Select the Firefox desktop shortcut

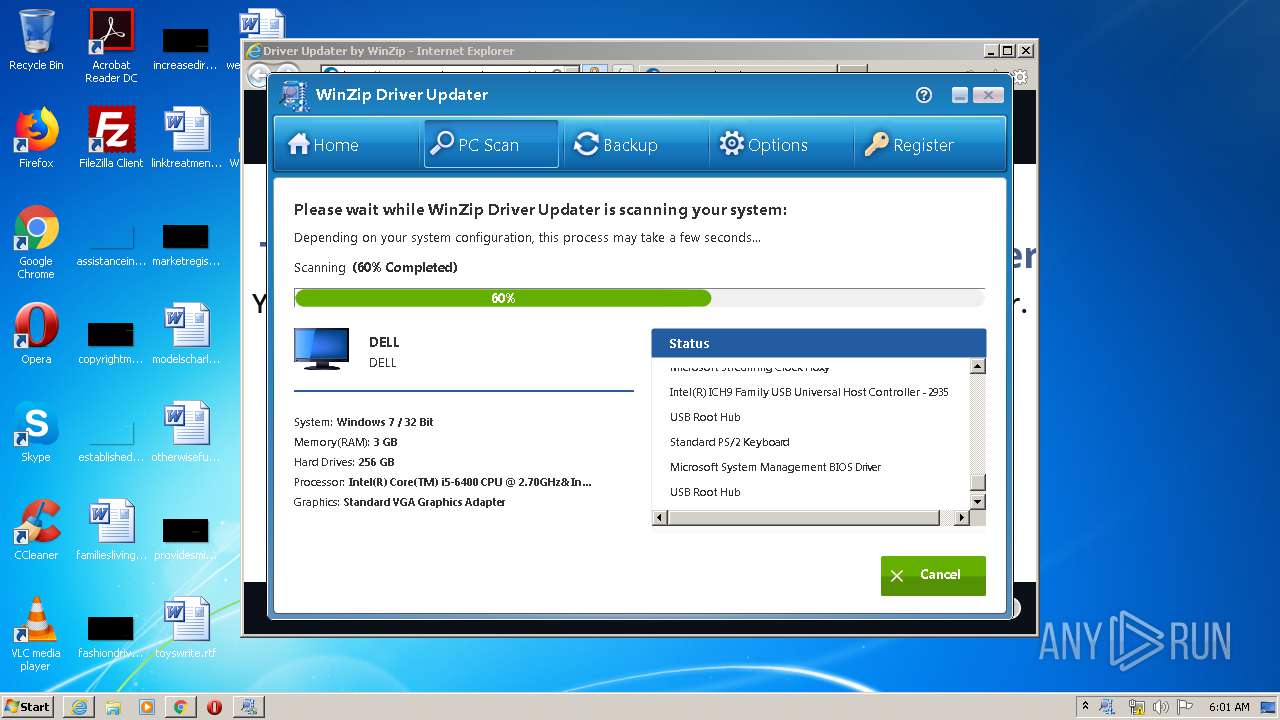pyautogui.click(x=36, y=138)
